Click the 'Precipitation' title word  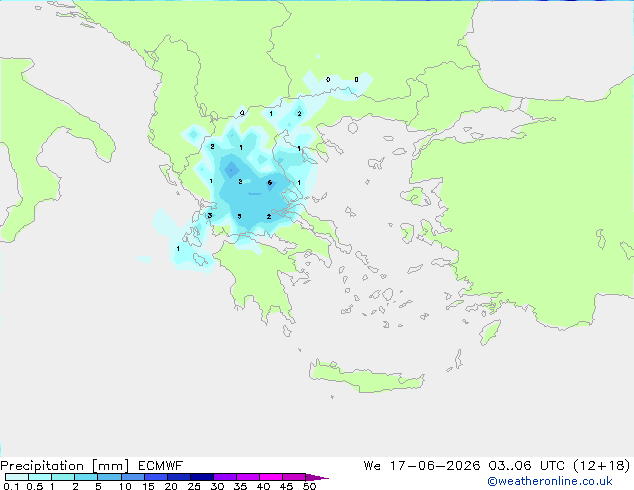pyautogui.click(x=42, y=466)
